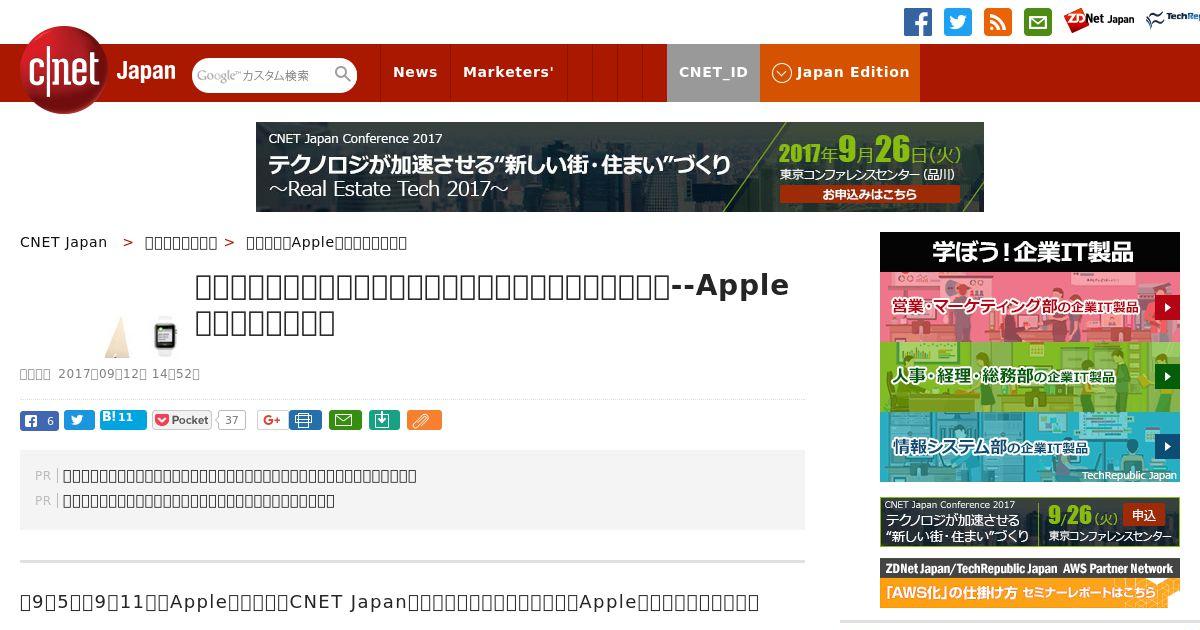Open the enterprise IT products learning banner header
1200x630 pixels.
click(x=1030, y=252)
